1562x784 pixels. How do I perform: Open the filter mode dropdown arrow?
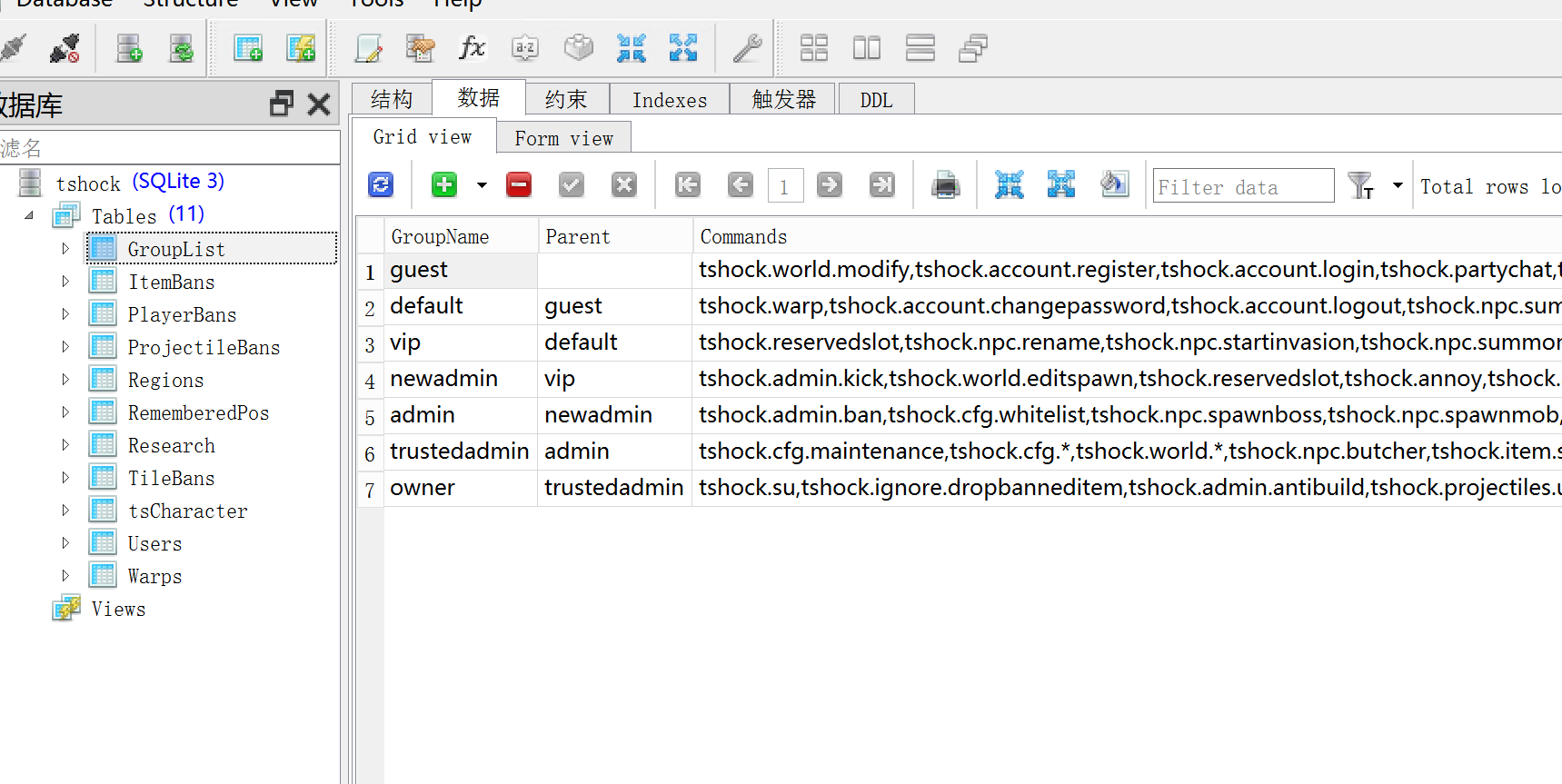(x=1398, y=185)
